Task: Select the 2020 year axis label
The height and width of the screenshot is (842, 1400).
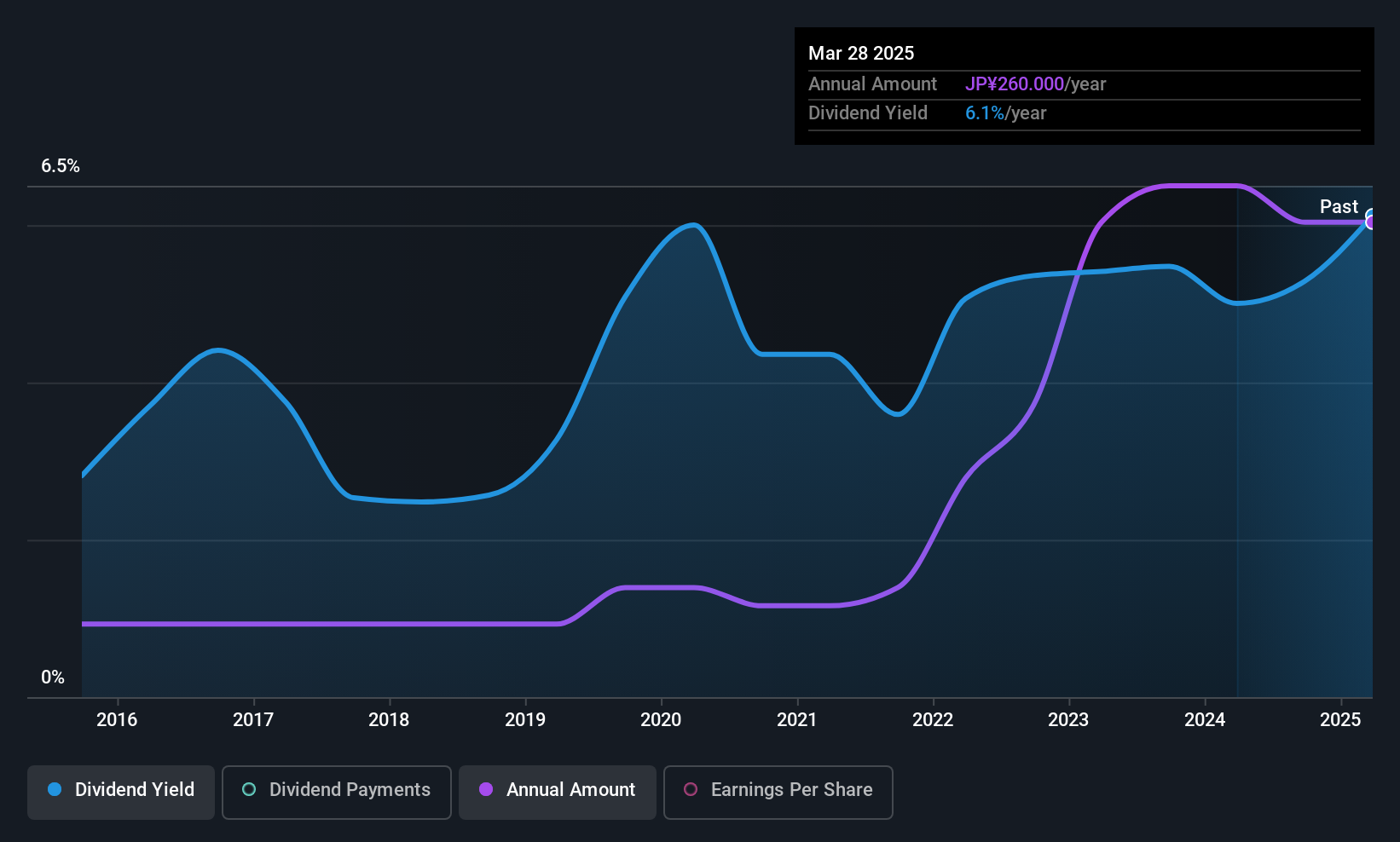Action: (661, 719)
